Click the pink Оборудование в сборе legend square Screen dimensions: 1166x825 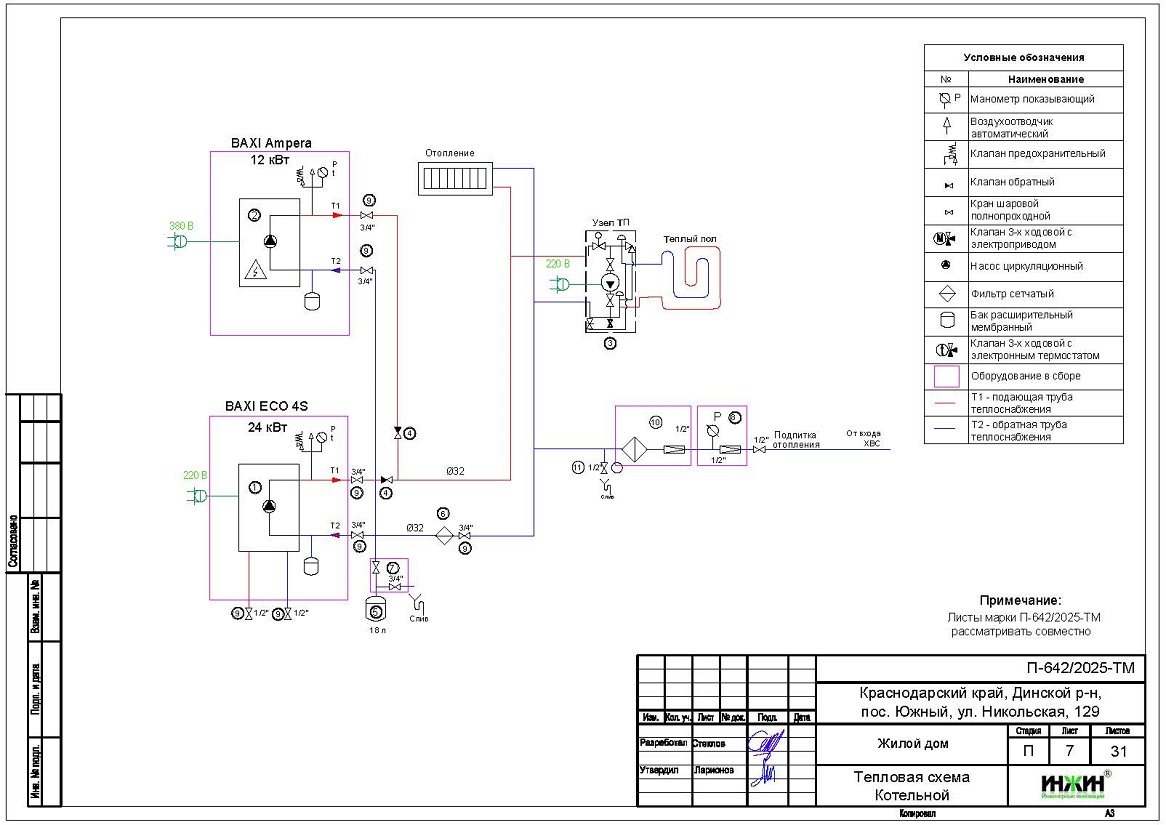946,377
